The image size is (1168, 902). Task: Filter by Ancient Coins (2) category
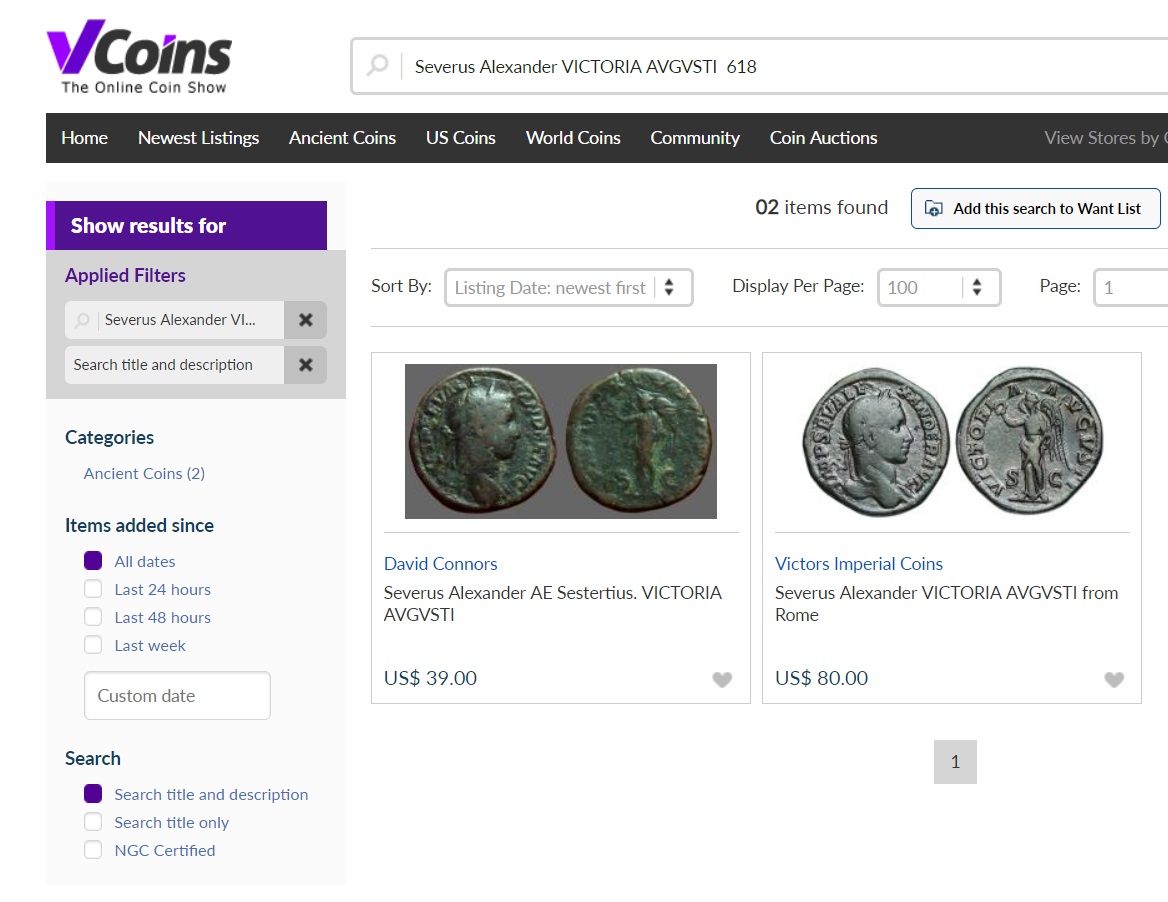click(x=144, y=474)
